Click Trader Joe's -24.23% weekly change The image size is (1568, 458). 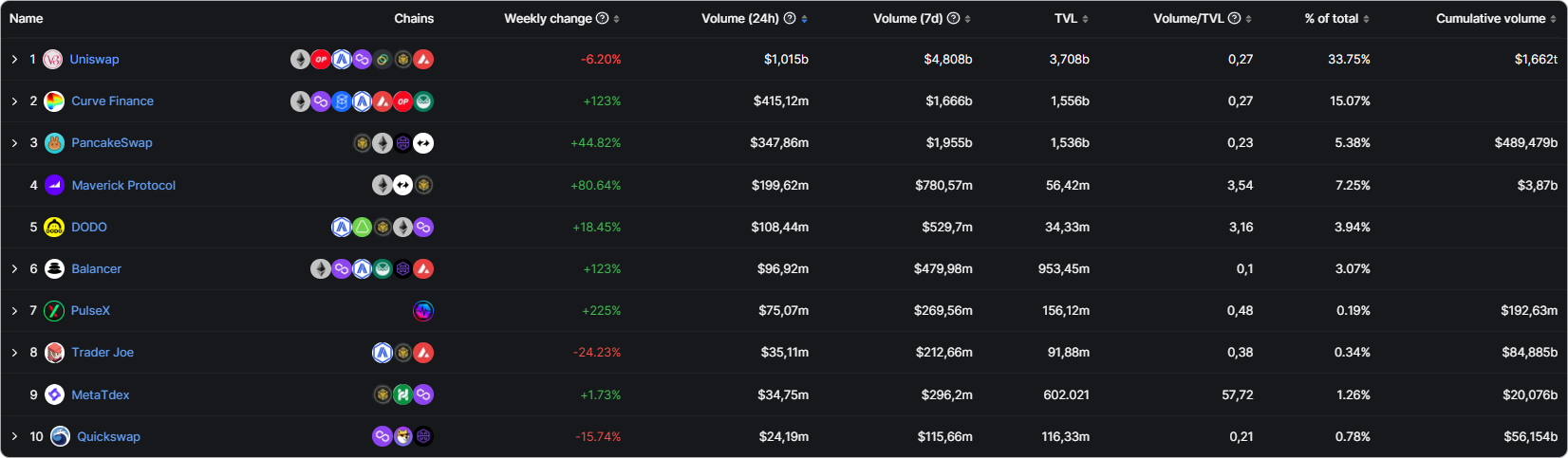597,353
